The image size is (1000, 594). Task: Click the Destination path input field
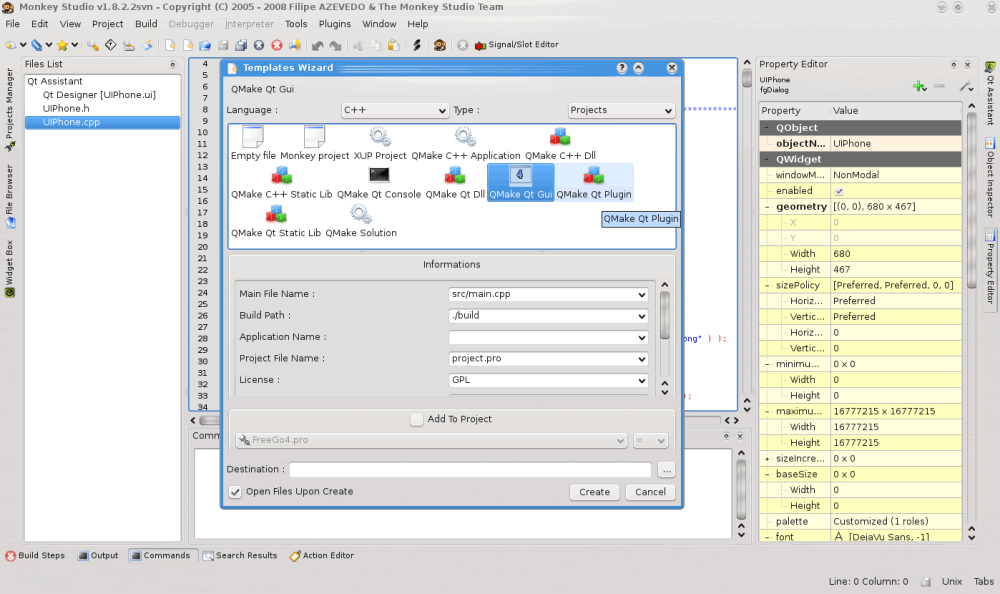click(469, 470)
